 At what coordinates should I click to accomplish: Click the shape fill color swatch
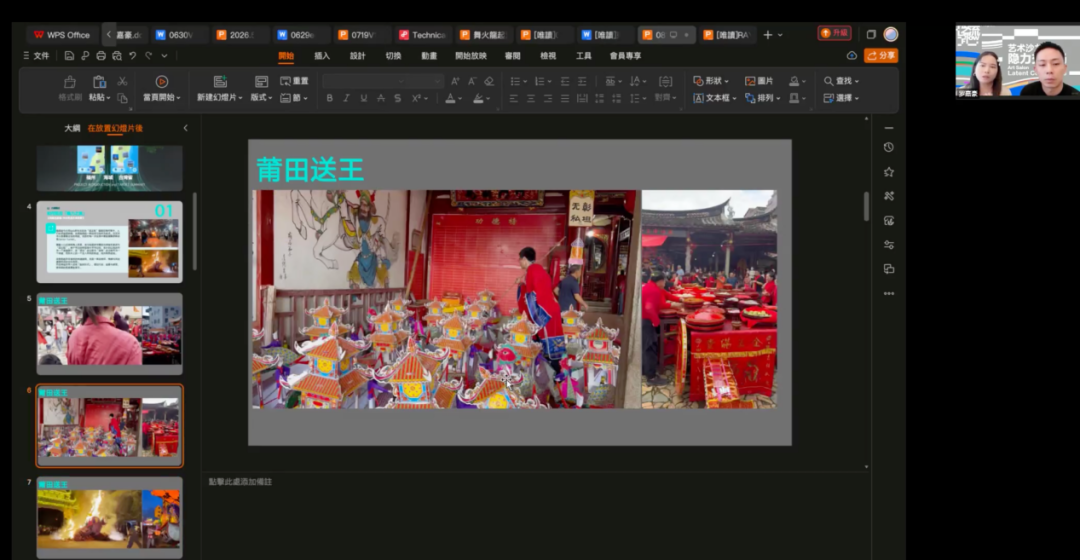tap(794, 81)
